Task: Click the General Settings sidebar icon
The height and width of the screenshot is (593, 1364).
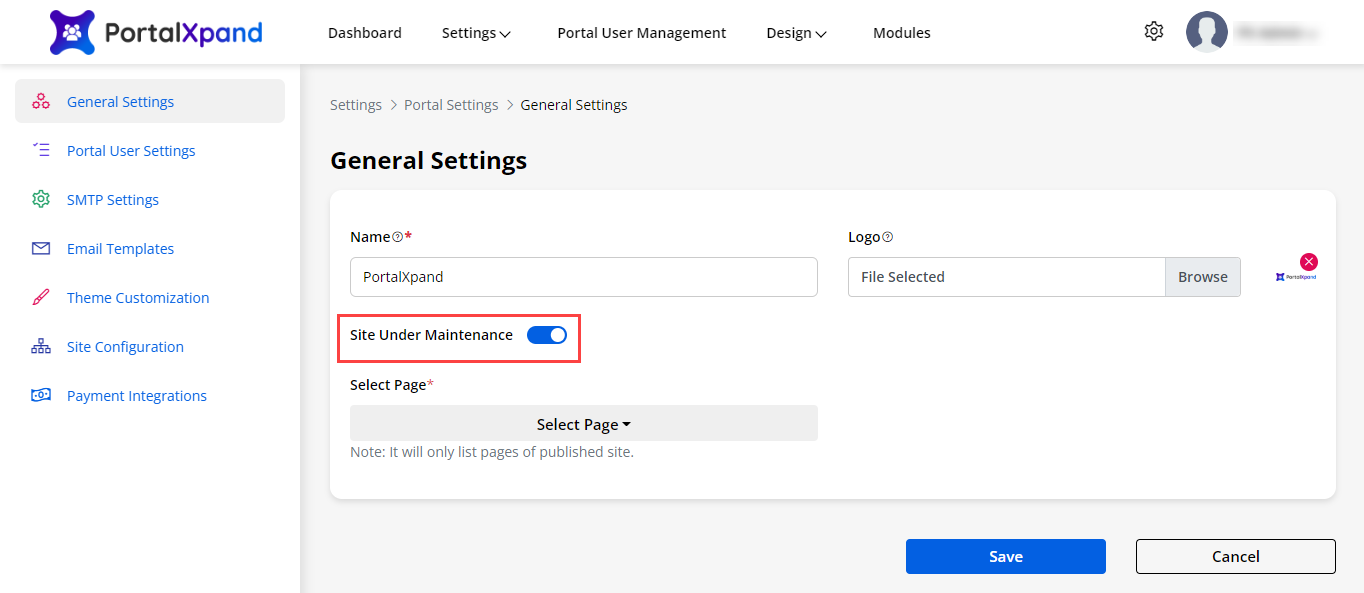Action: point(41,102)
